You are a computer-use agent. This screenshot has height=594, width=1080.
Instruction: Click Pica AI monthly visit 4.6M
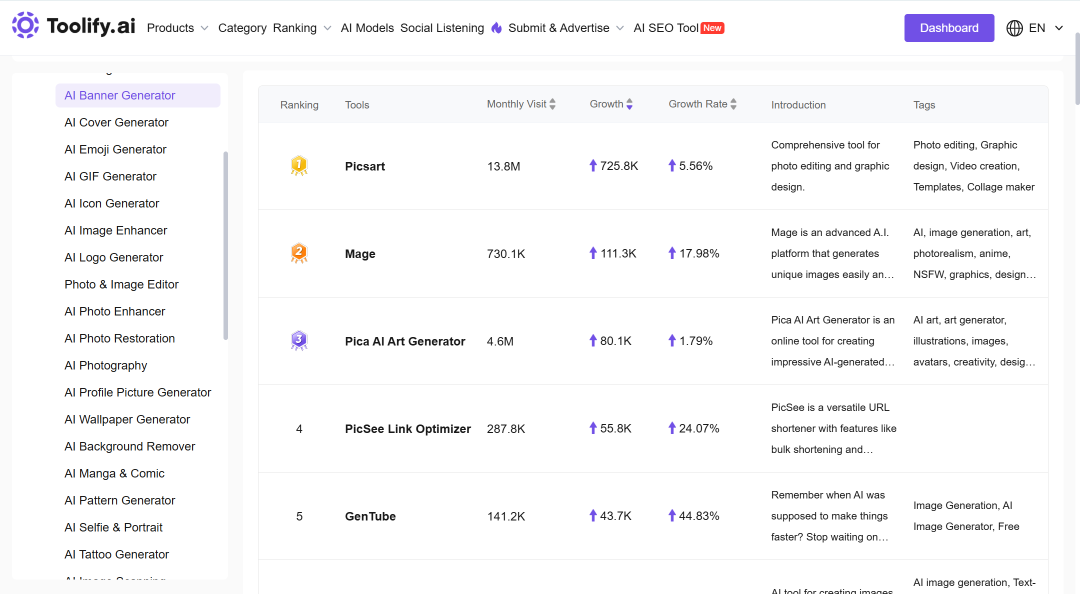pyautogui.click(x=500, y=341)
